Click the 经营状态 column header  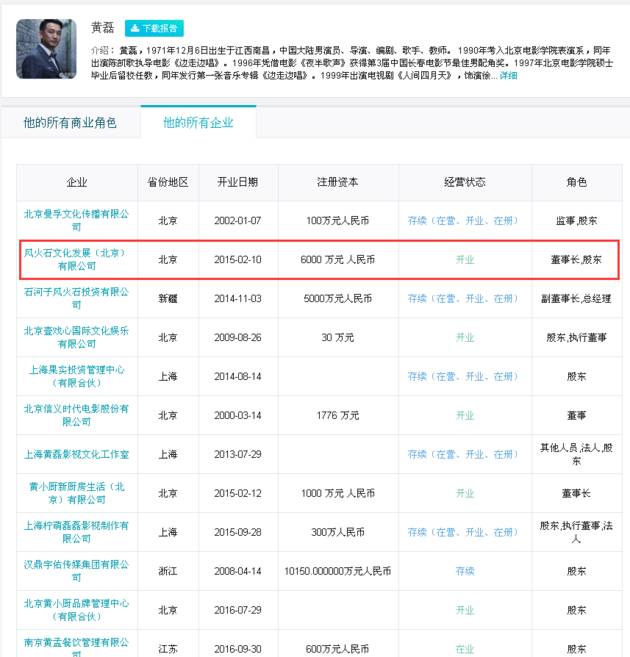pyautogui.click(x=465, y=182)
